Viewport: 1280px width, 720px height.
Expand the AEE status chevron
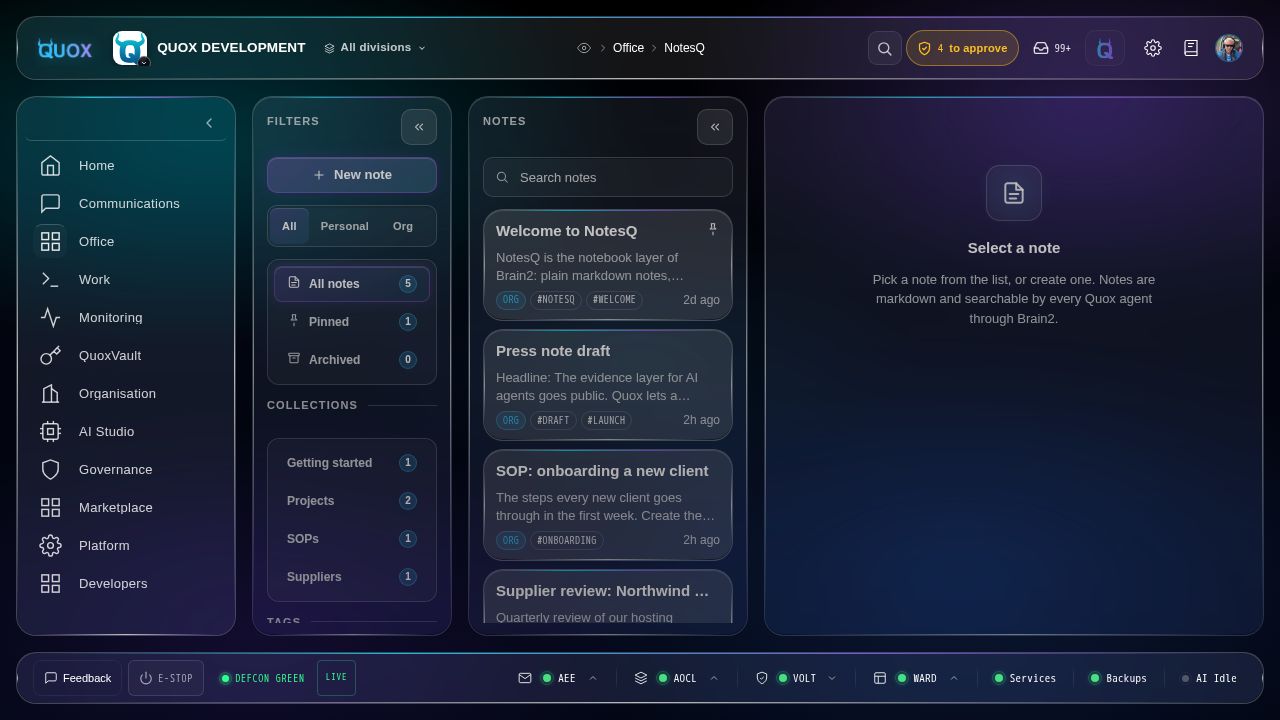coord(593,678)
